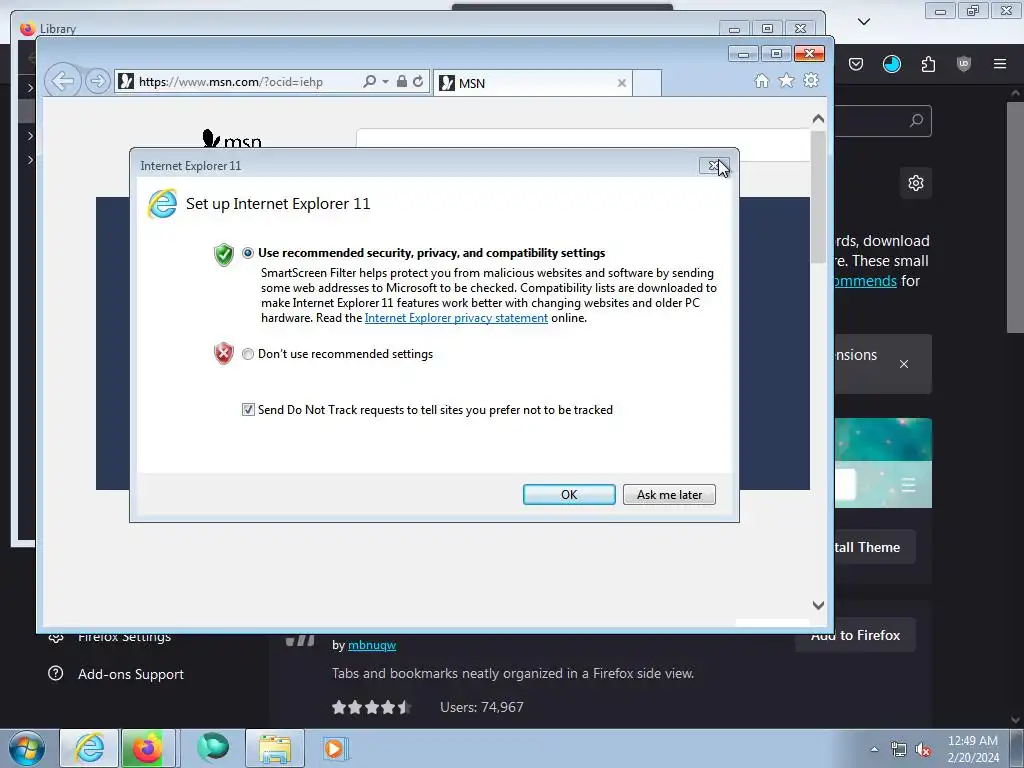
Task: Expand the first Library sidebar chevron
Action: click(30, 87)
